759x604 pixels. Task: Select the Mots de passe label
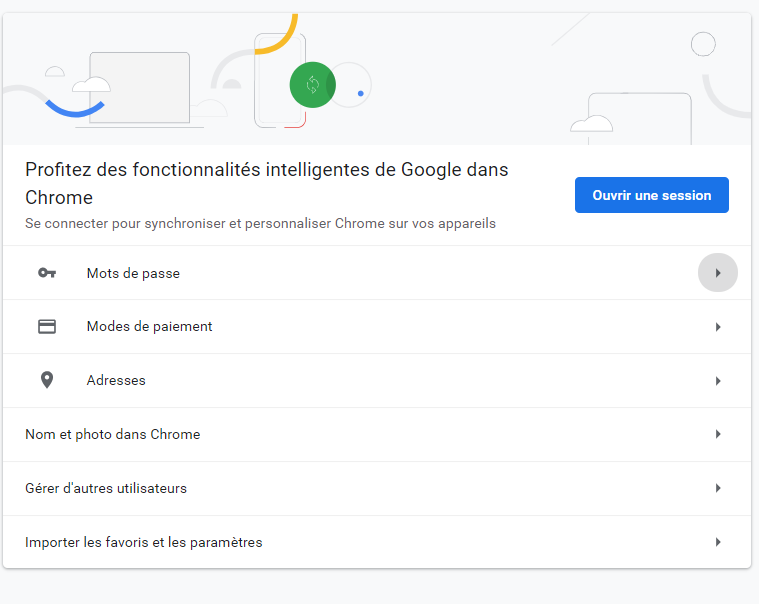point(133,273)
